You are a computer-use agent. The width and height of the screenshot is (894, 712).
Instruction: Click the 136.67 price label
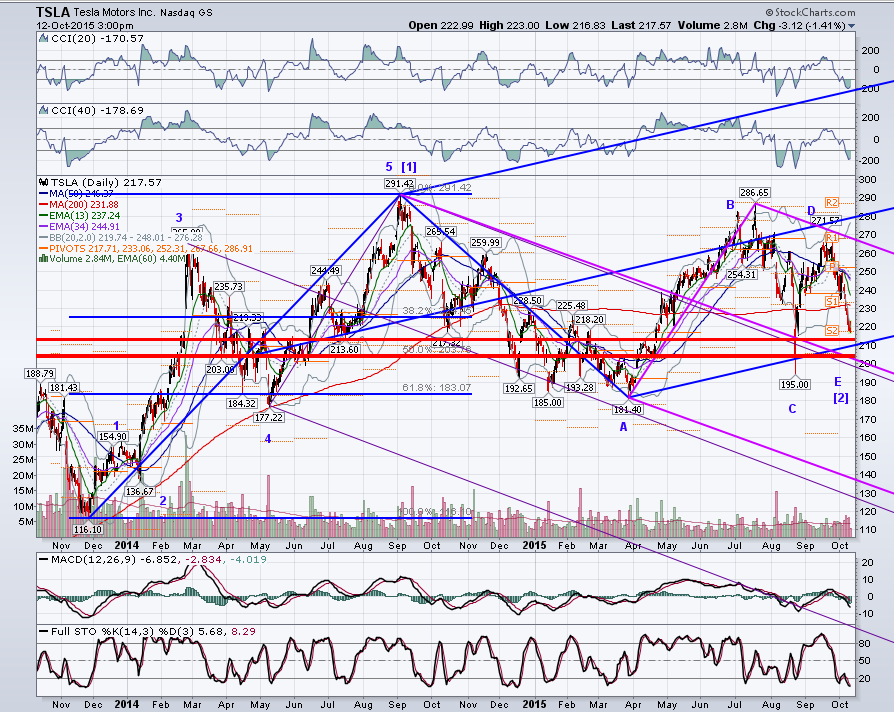coord(140,491)
